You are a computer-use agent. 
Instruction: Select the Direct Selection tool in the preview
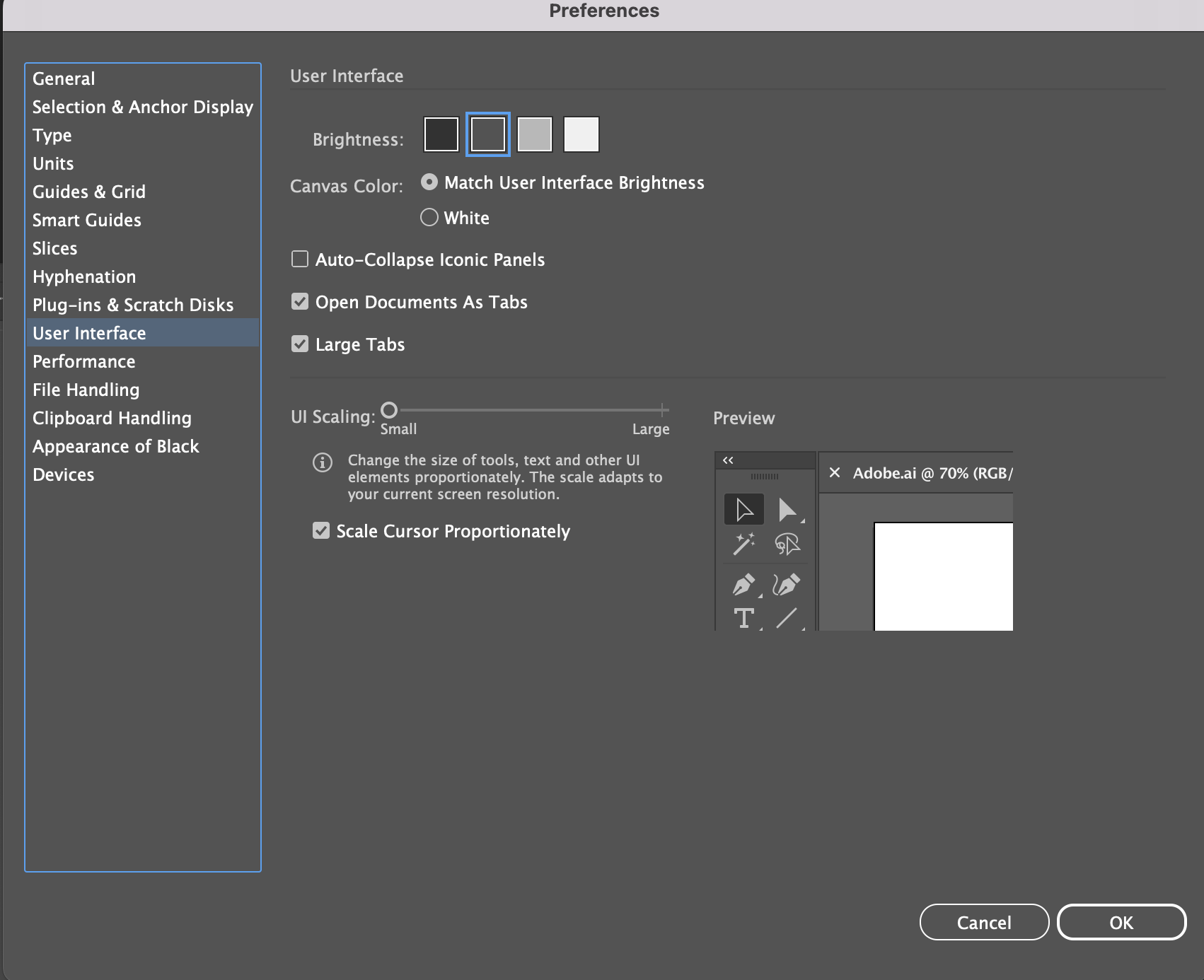(x=787, y=508)
